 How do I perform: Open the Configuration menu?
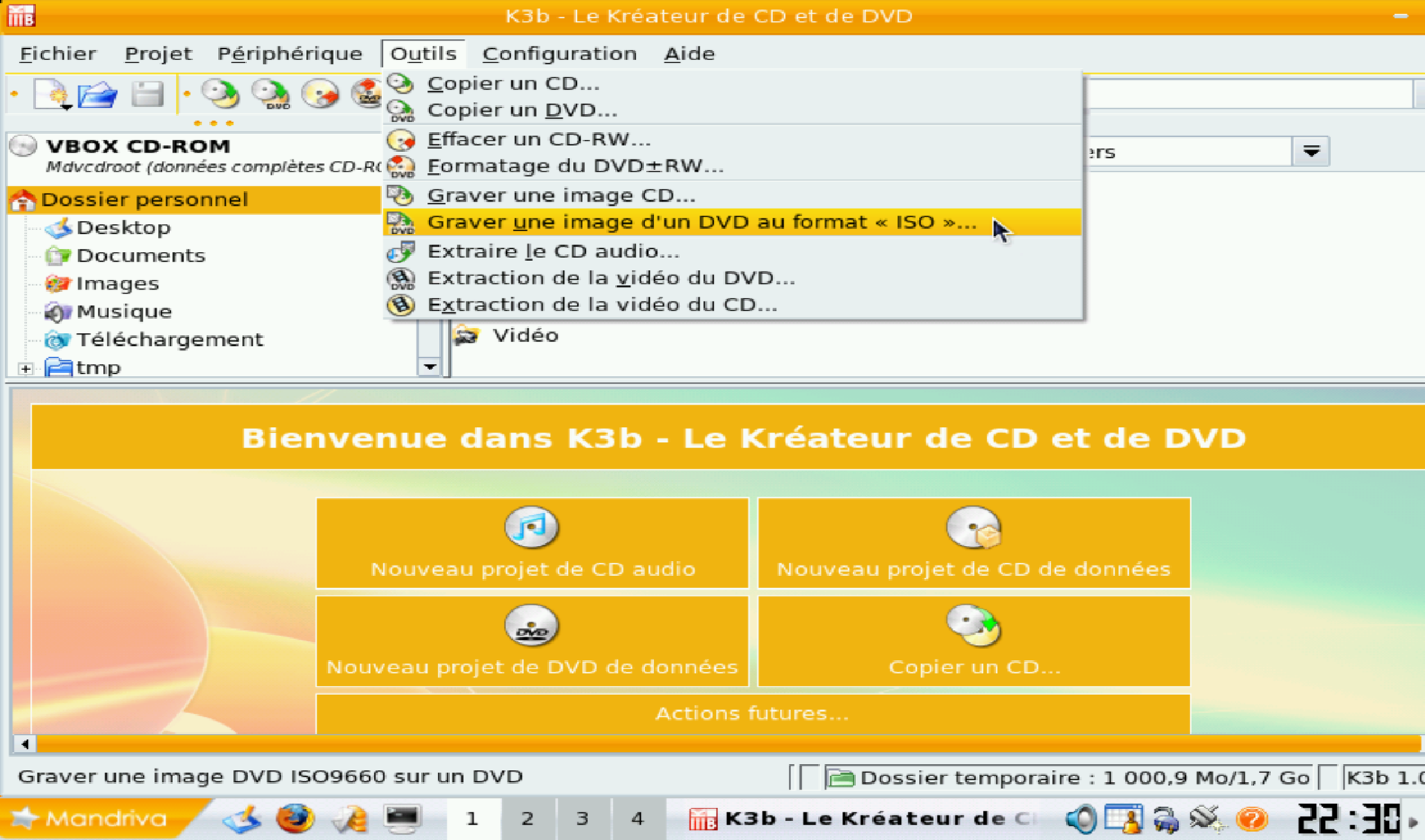pos(559,53)
